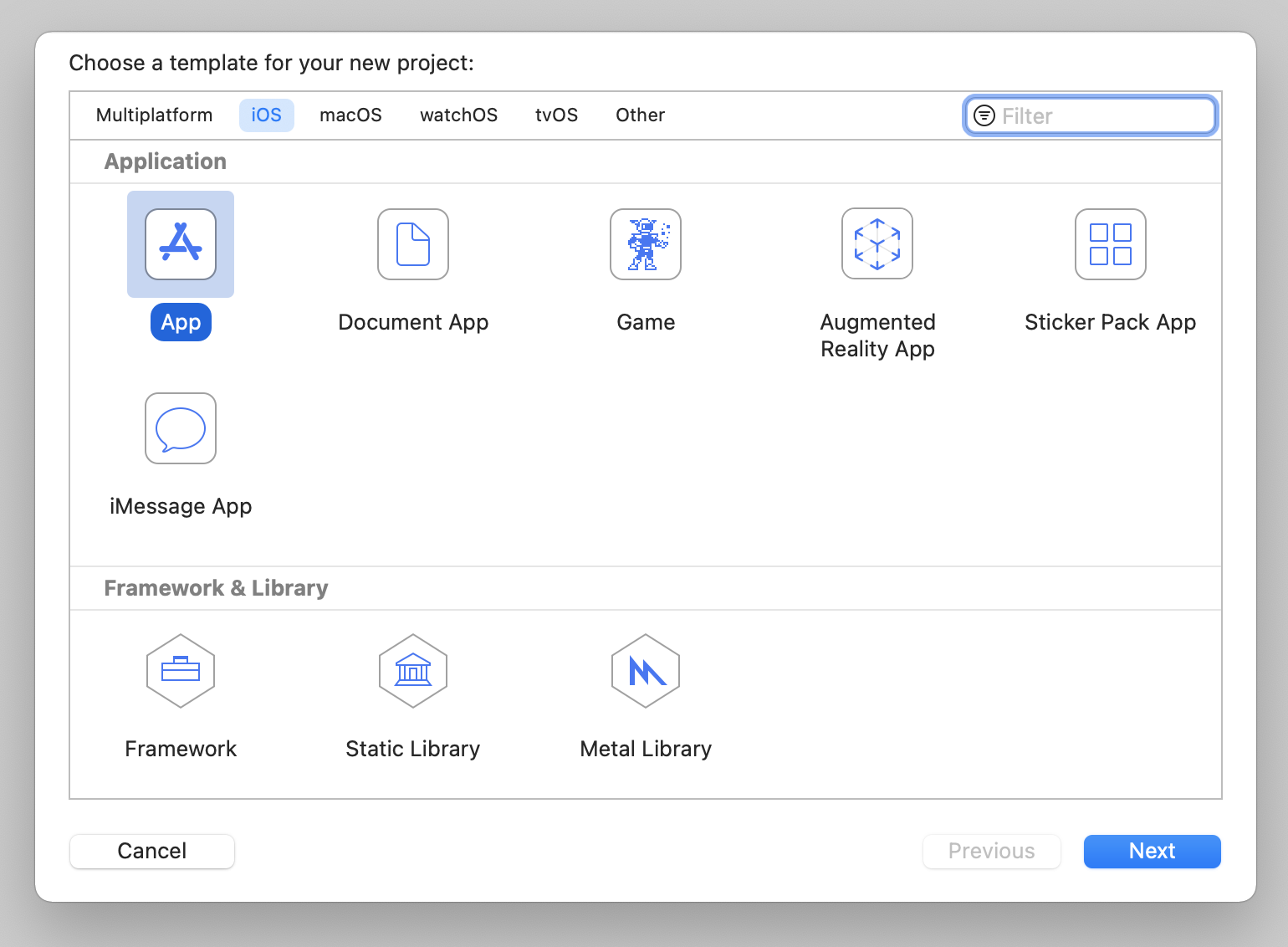Pick the Framework template icon

tap(181, 671)
